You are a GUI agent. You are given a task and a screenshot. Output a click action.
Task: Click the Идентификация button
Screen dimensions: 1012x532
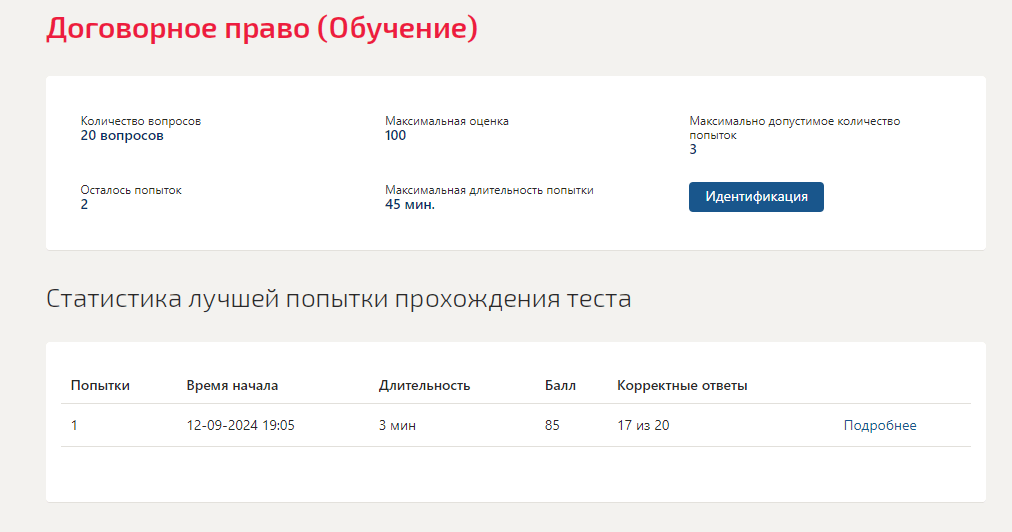click(x=756, y=197)
